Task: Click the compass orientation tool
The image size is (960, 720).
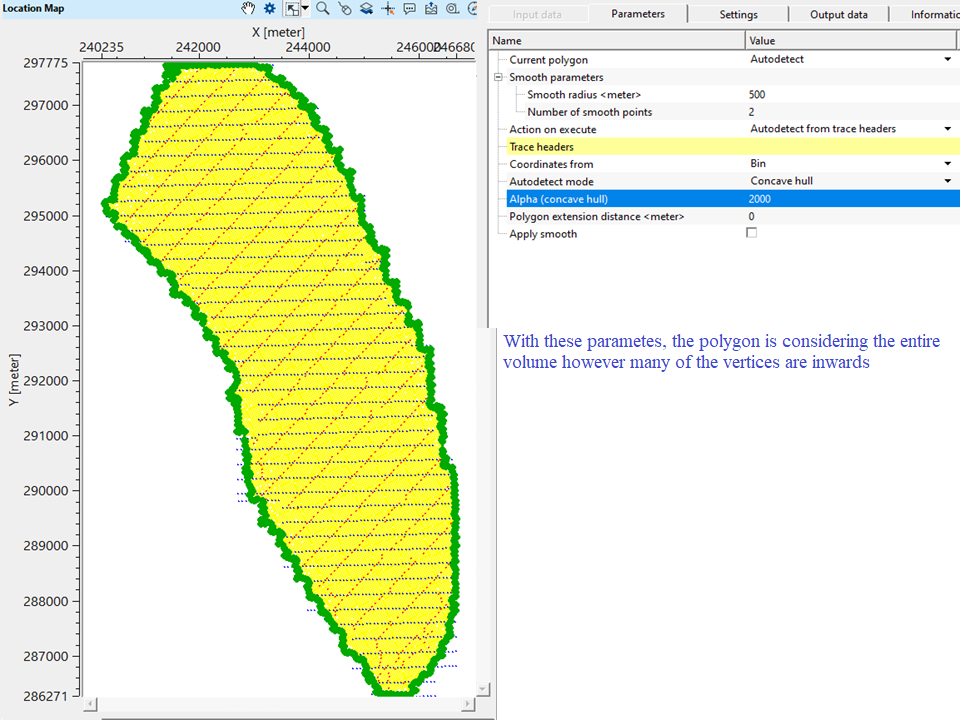Action: pyautogui.click(x=472, y=9)
